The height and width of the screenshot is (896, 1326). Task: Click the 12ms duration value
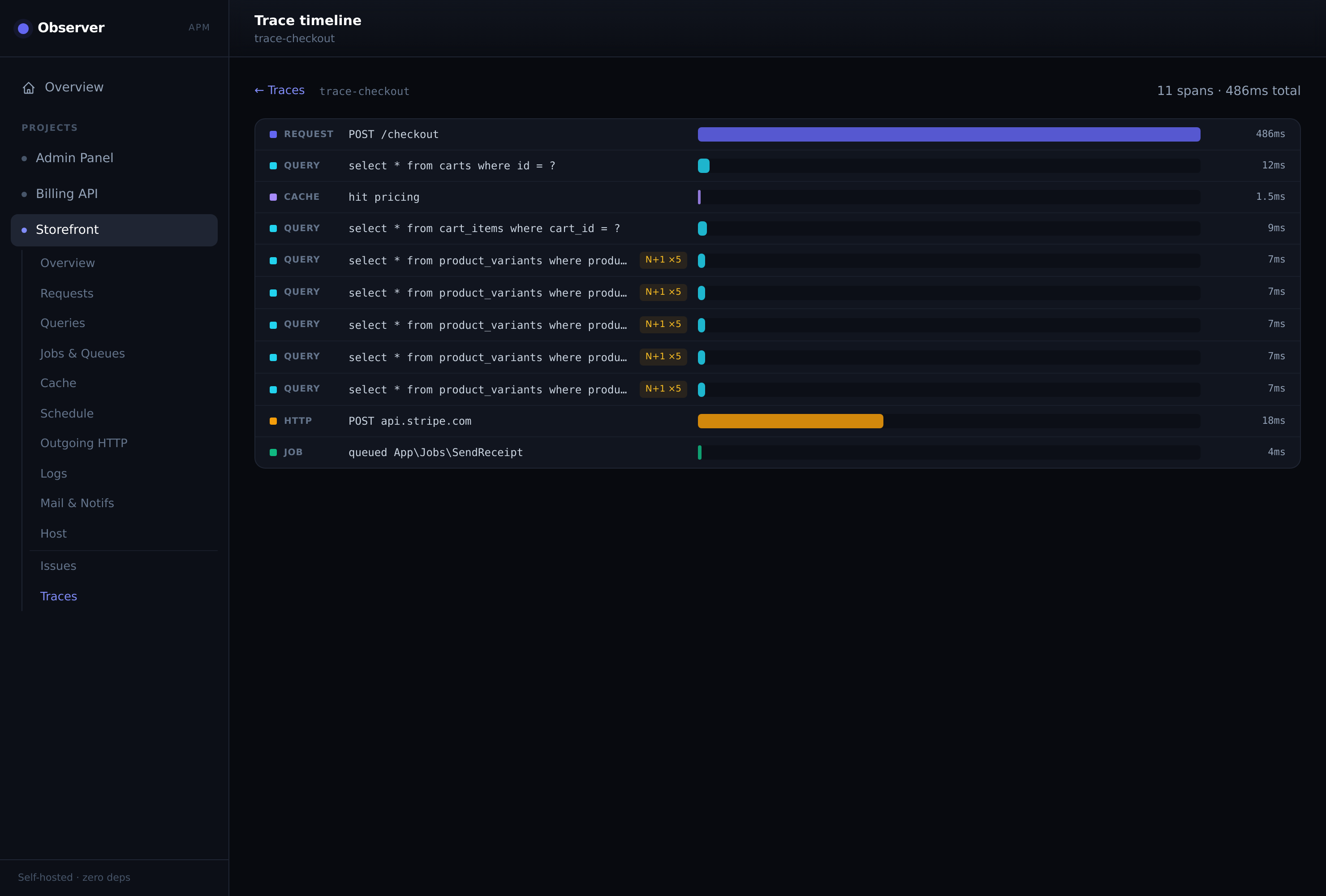(1274, 165)
